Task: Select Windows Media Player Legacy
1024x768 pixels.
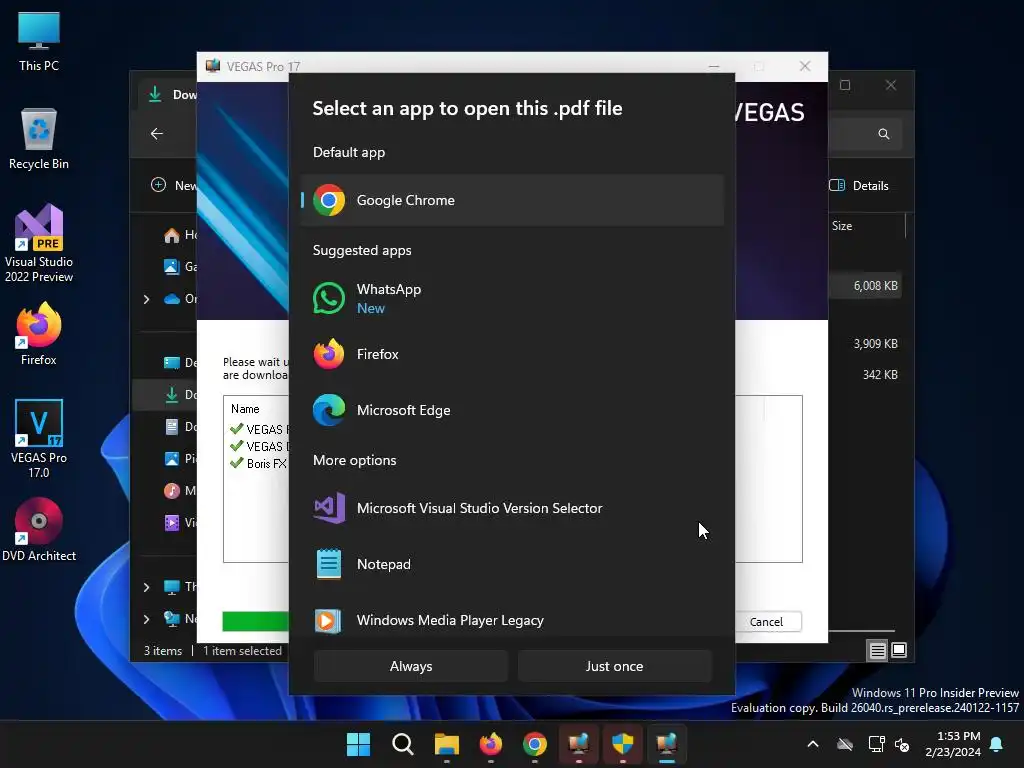Action: pyautogui.click(x=512, y=620)
